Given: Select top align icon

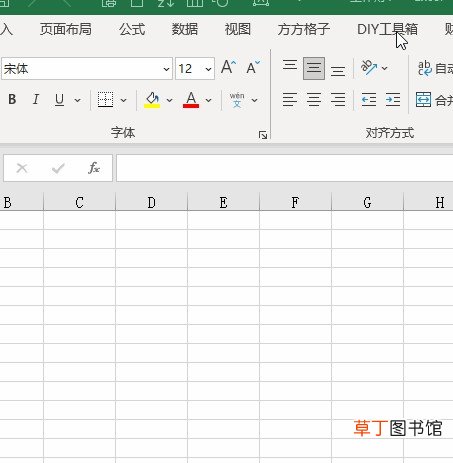Looking at the screenshot, I should tap(290, 65).
